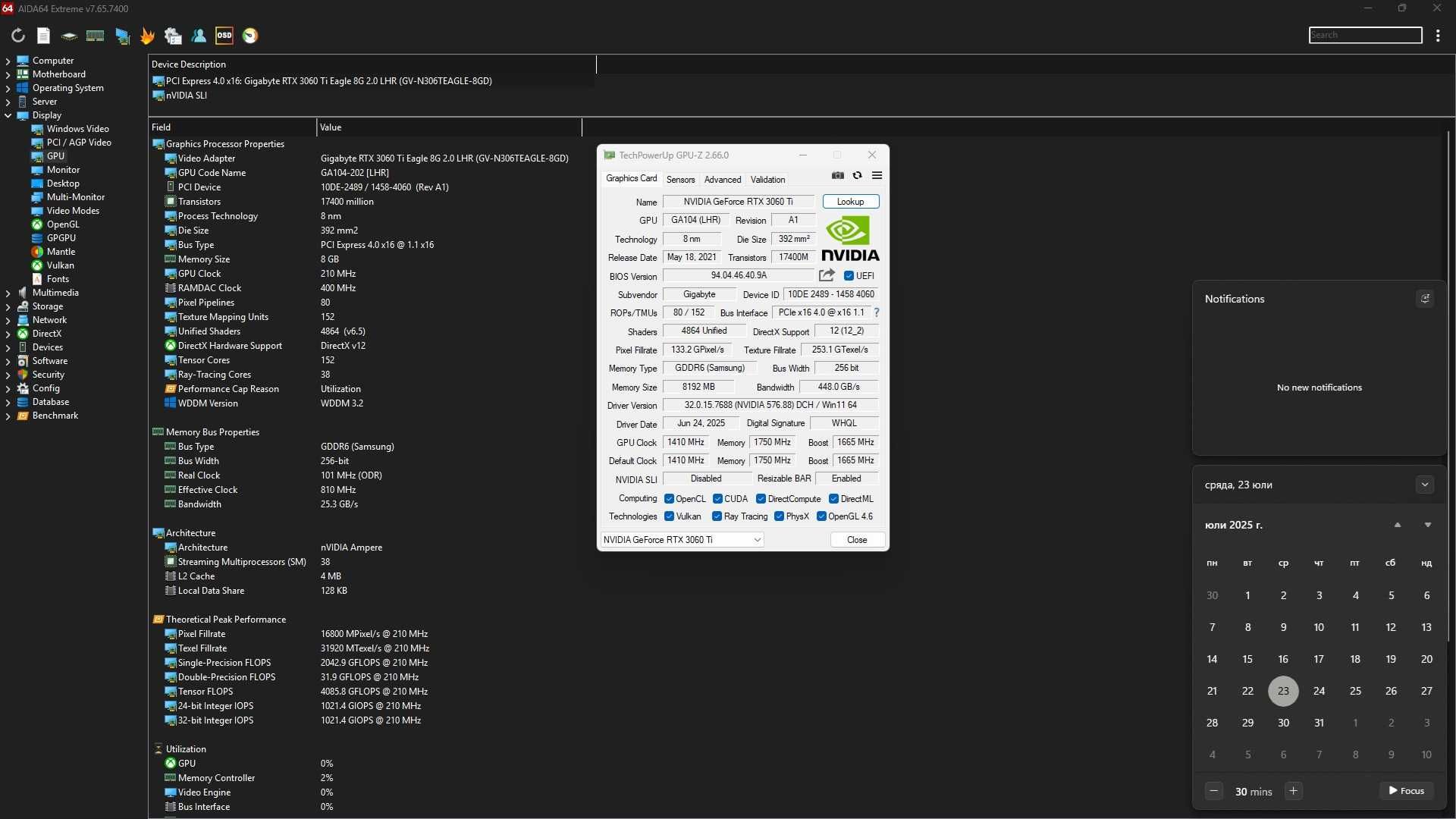This screenshot has height=819, width=1456.
Task: Open the three-dot menu beside Search
Action: tap(1438, 36)
